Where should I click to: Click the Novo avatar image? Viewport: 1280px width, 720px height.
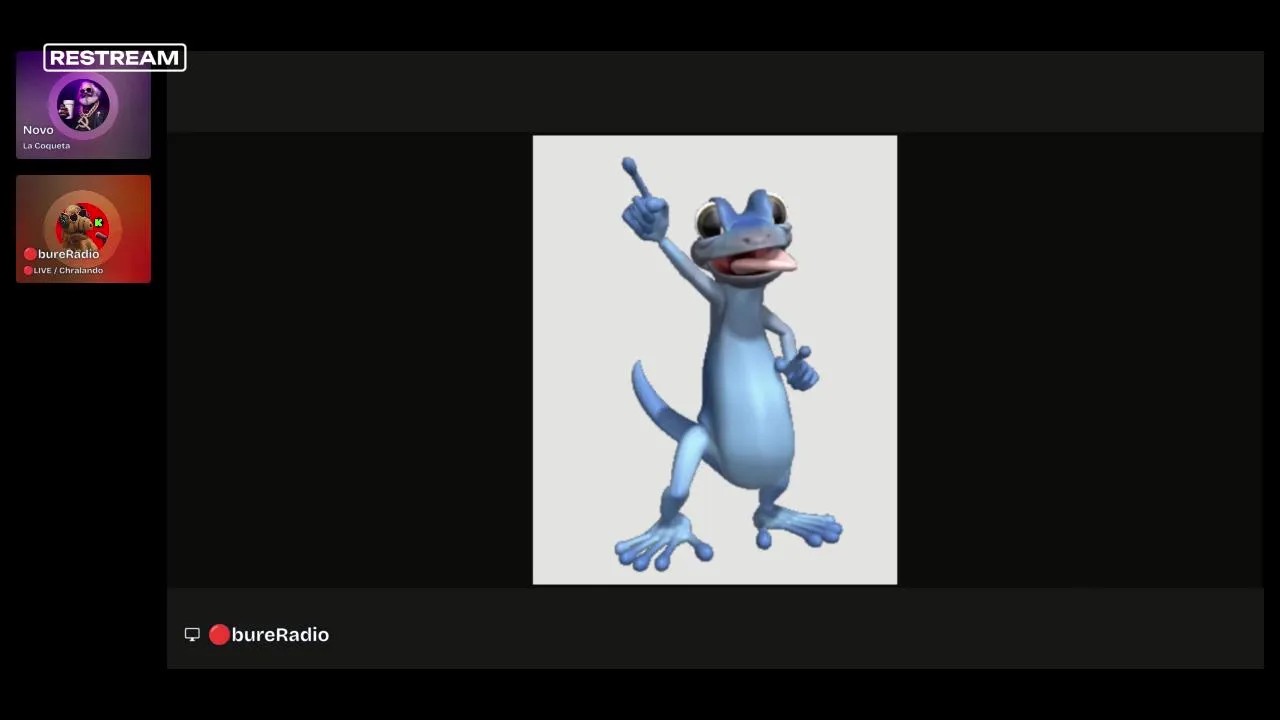click(83, 104)
